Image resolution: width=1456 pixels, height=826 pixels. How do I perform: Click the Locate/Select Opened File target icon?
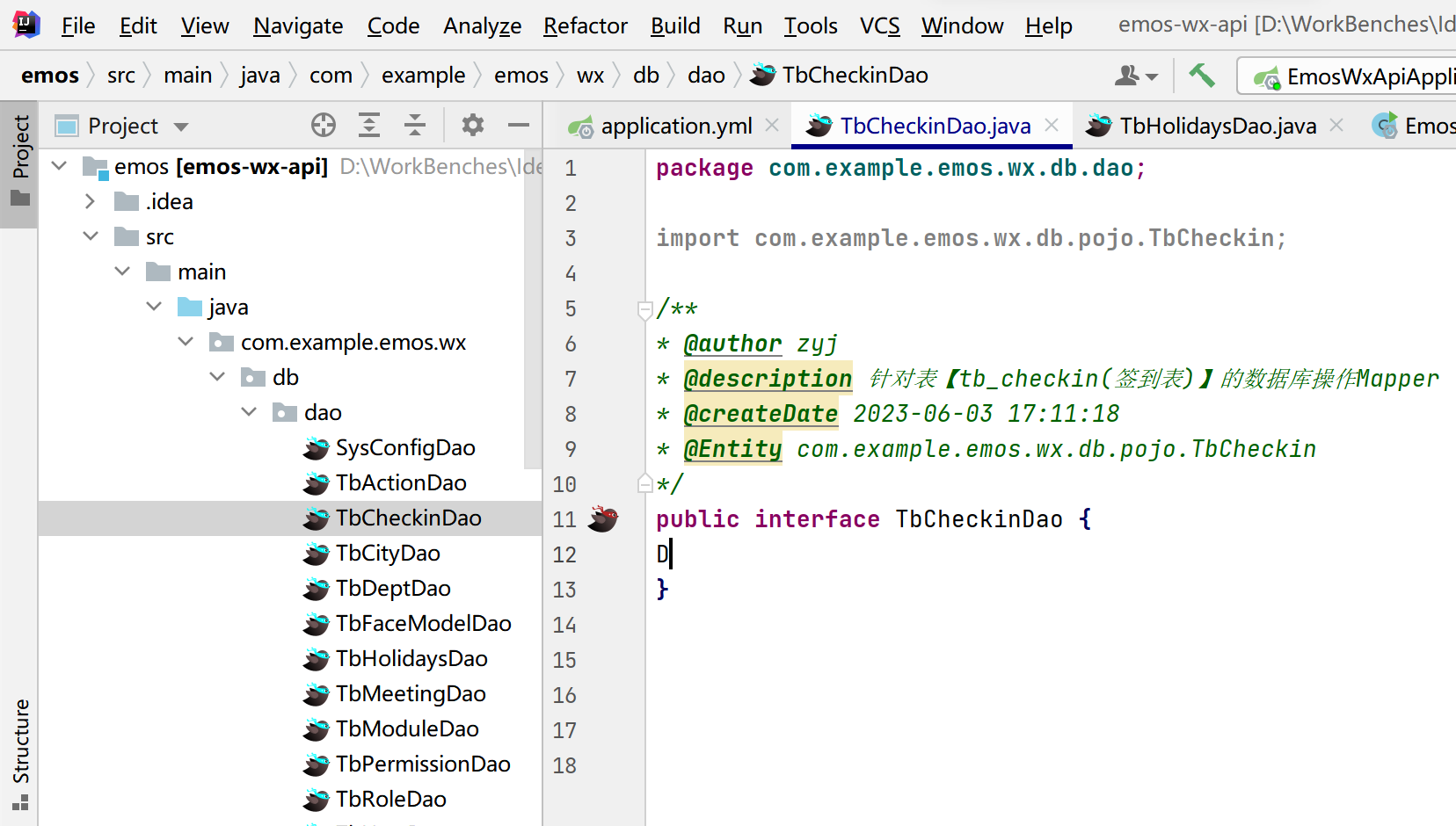point(324,126)
